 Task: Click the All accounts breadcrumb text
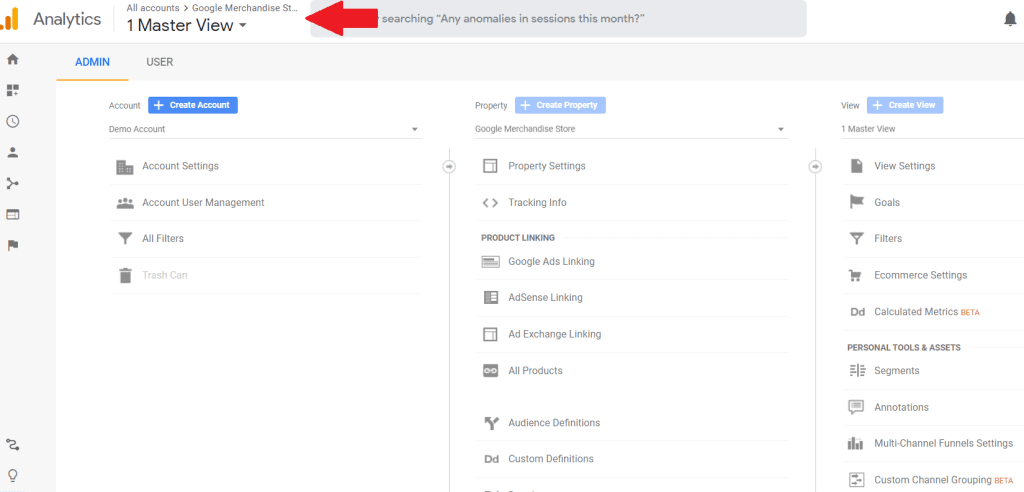(152, 8)
